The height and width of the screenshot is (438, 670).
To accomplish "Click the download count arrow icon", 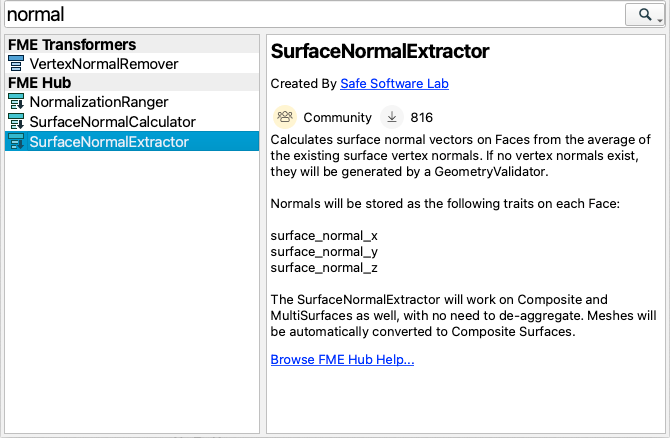I will pos(392,117).
